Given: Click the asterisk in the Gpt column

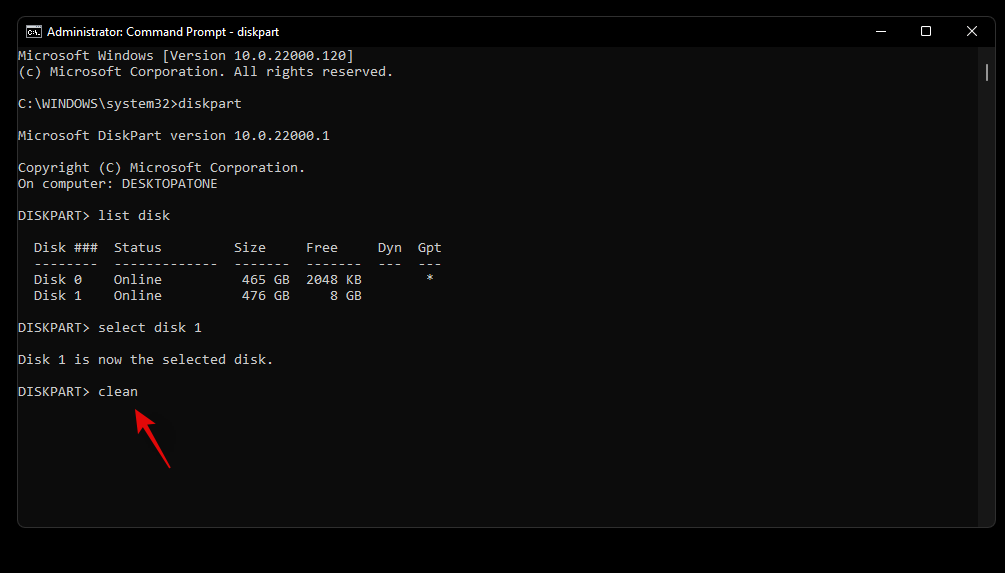Looking at the screenshot, I should pyautogui.click(x=430, y=279).
